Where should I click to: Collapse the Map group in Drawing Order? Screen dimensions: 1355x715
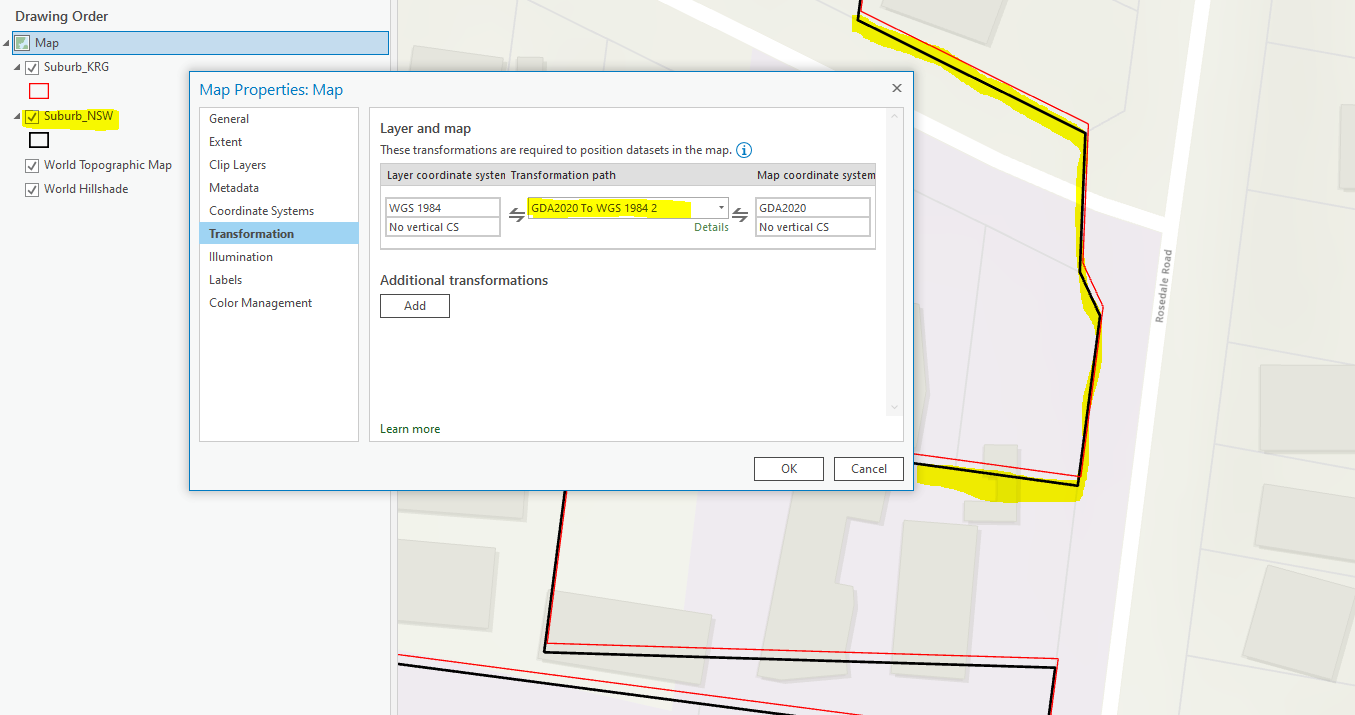[7, 42]
